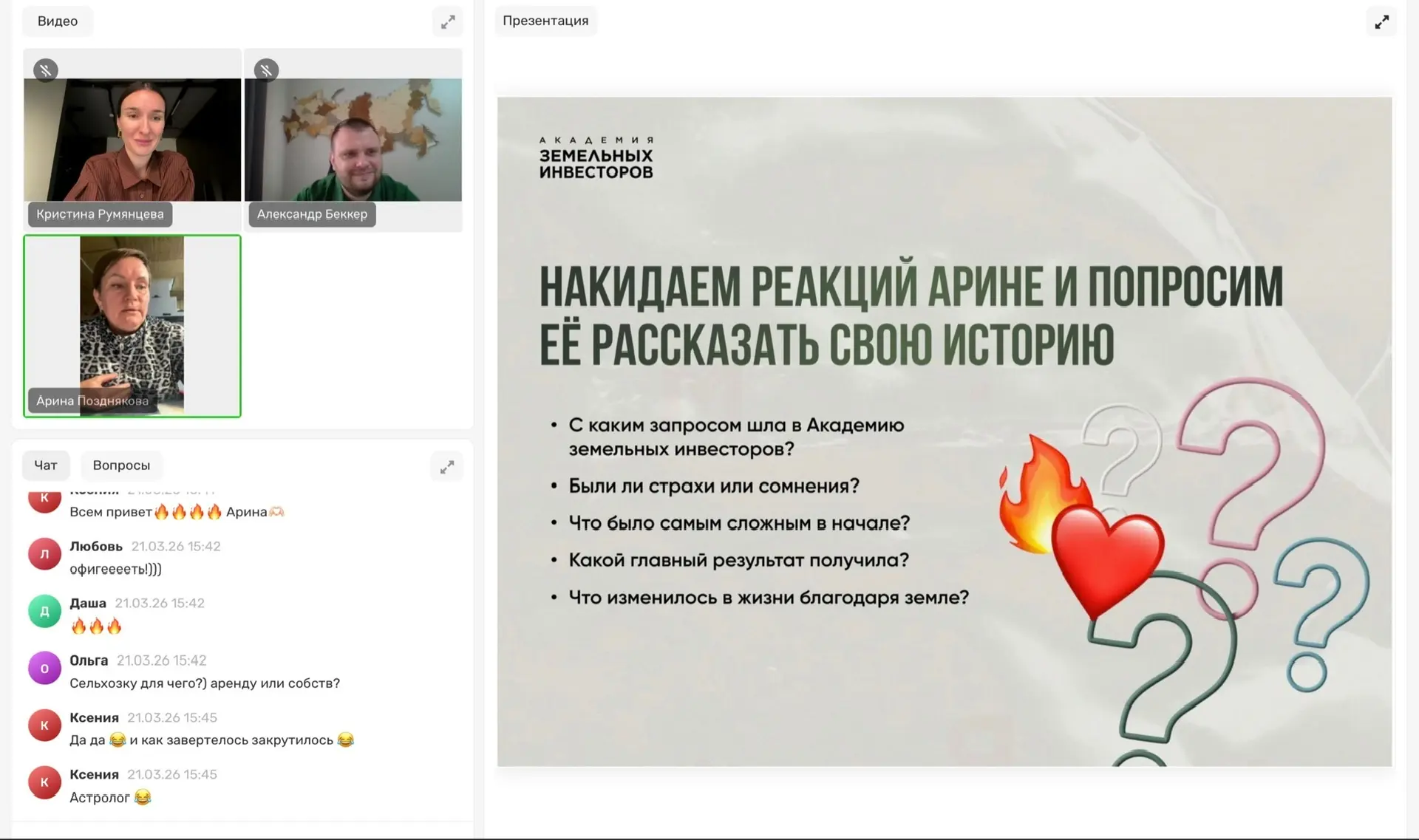
Task: Click the Любовь username in chat
Action: click(x=96, y=547)
